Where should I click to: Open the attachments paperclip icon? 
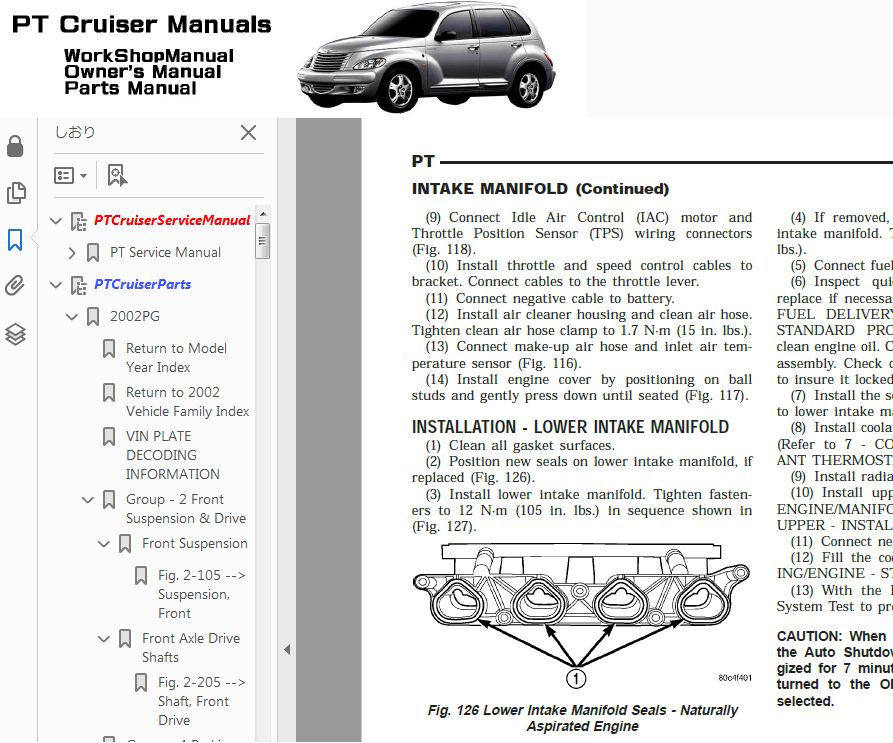(15, 286)
